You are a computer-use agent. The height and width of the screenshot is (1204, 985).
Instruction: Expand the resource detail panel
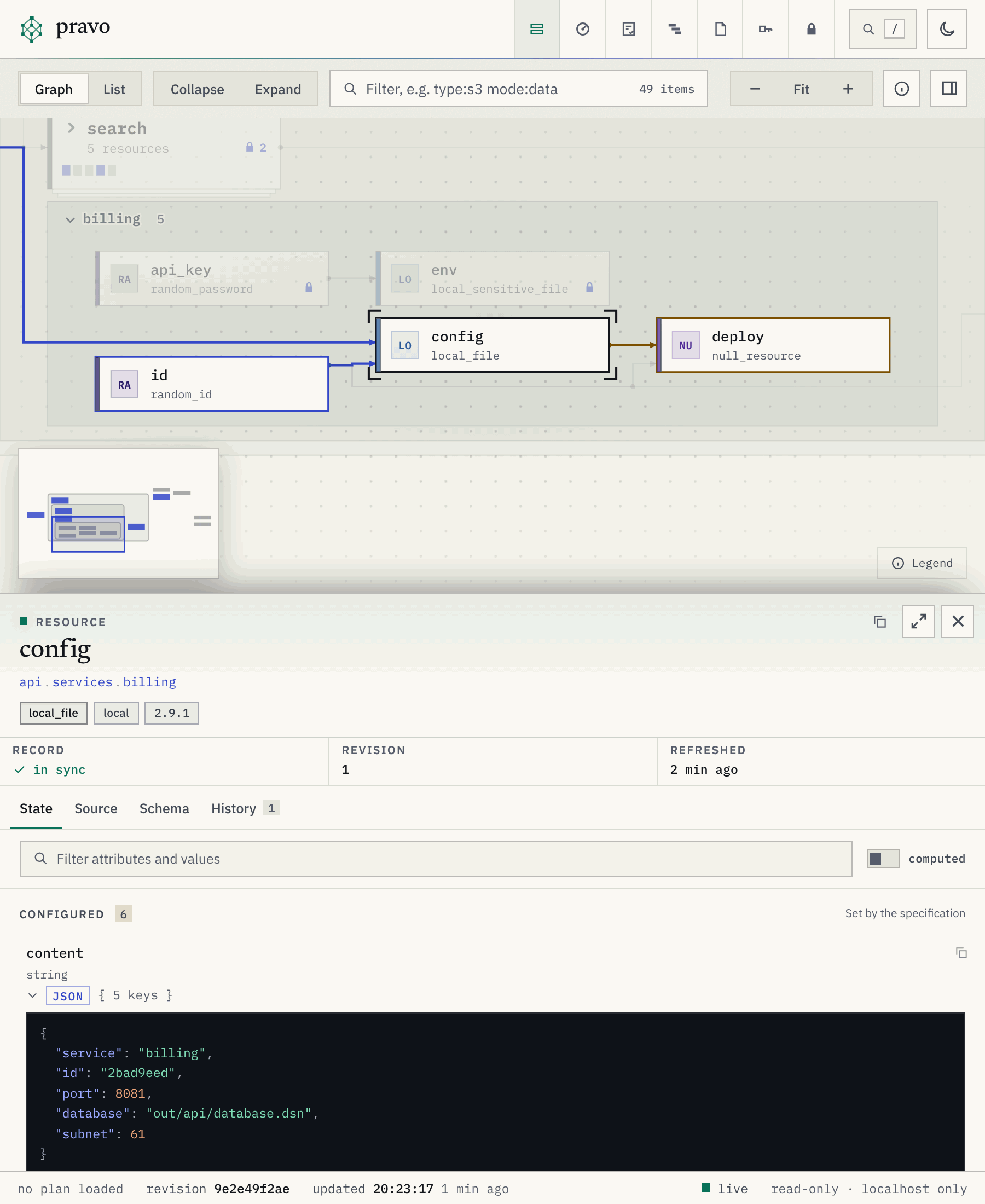918,622
